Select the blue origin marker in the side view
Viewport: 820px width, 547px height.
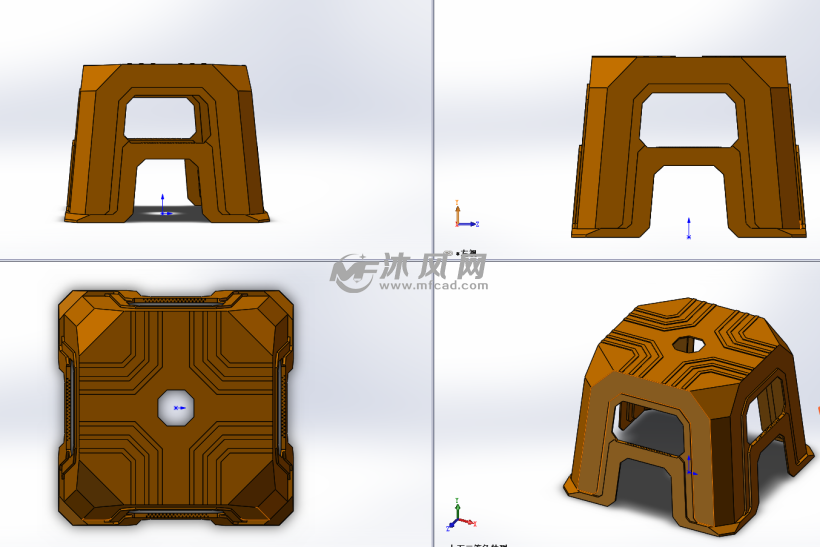pos(689,230)
